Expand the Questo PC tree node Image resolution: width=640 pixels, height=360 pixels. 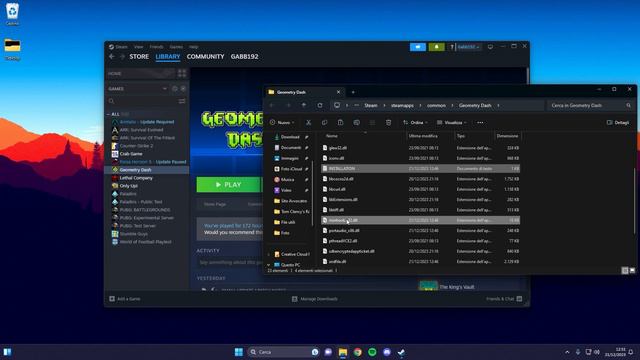tap(269, 265)
